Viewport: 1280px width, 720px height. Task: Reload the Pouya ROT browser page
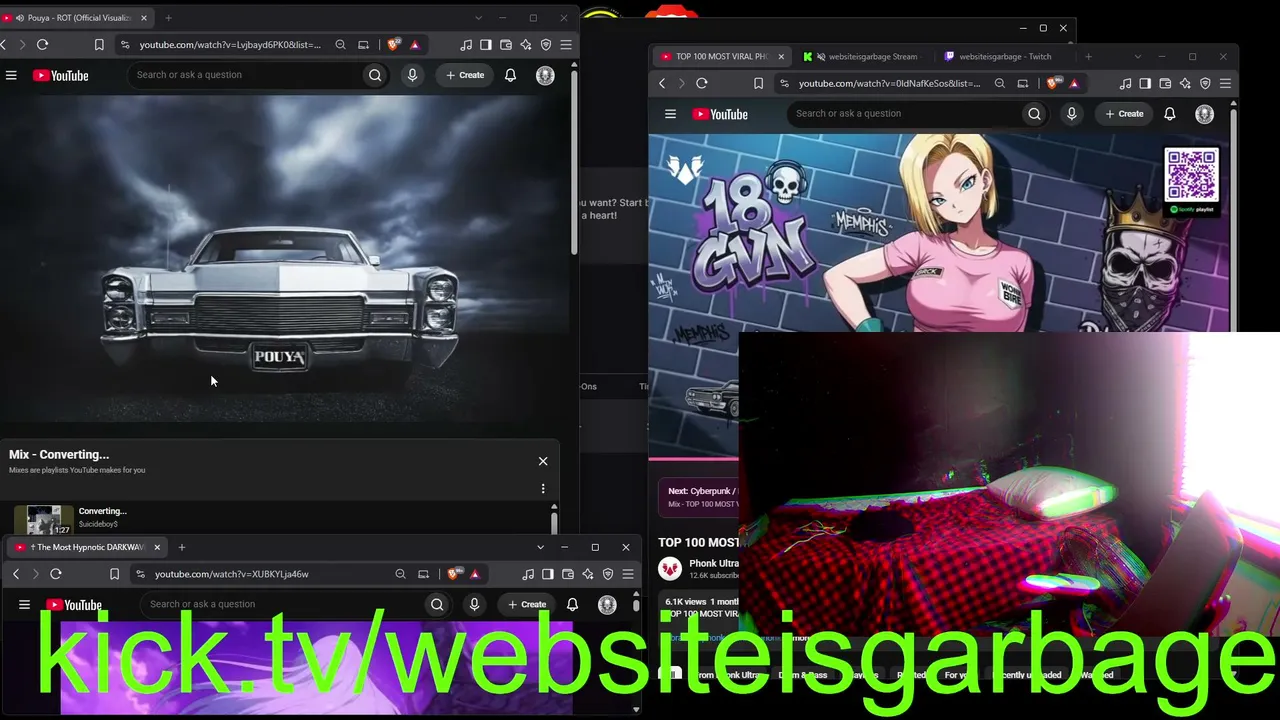[42, 44]
